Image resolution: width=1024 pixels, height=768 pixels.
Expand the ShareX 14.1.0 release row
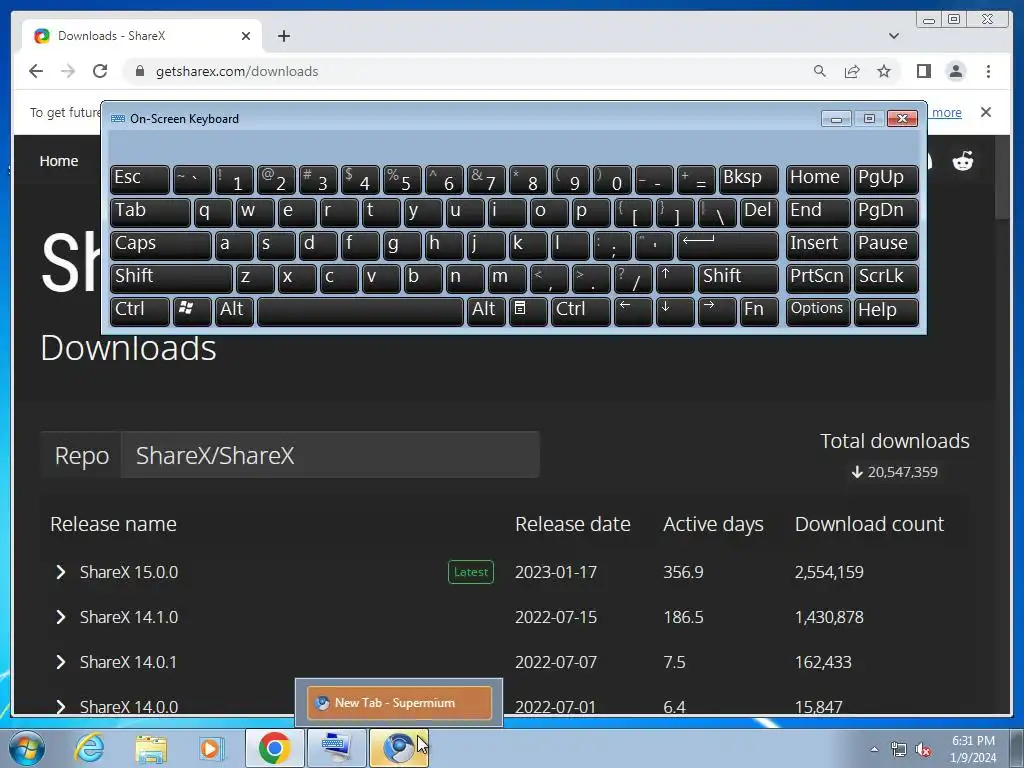tap(61, 617)
